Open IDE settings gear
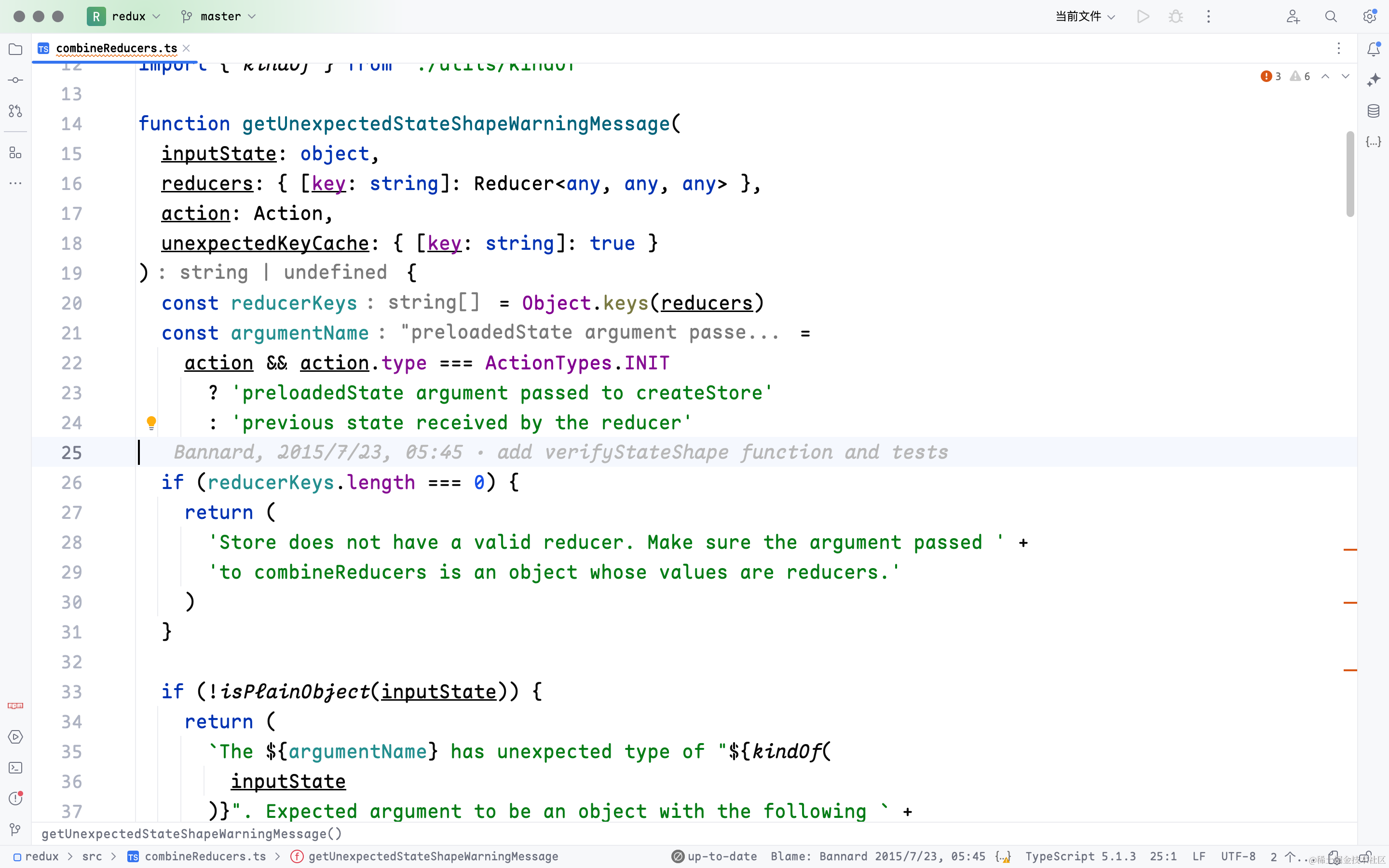This screenshot has width=1389, height=868. coord(1370,17)
